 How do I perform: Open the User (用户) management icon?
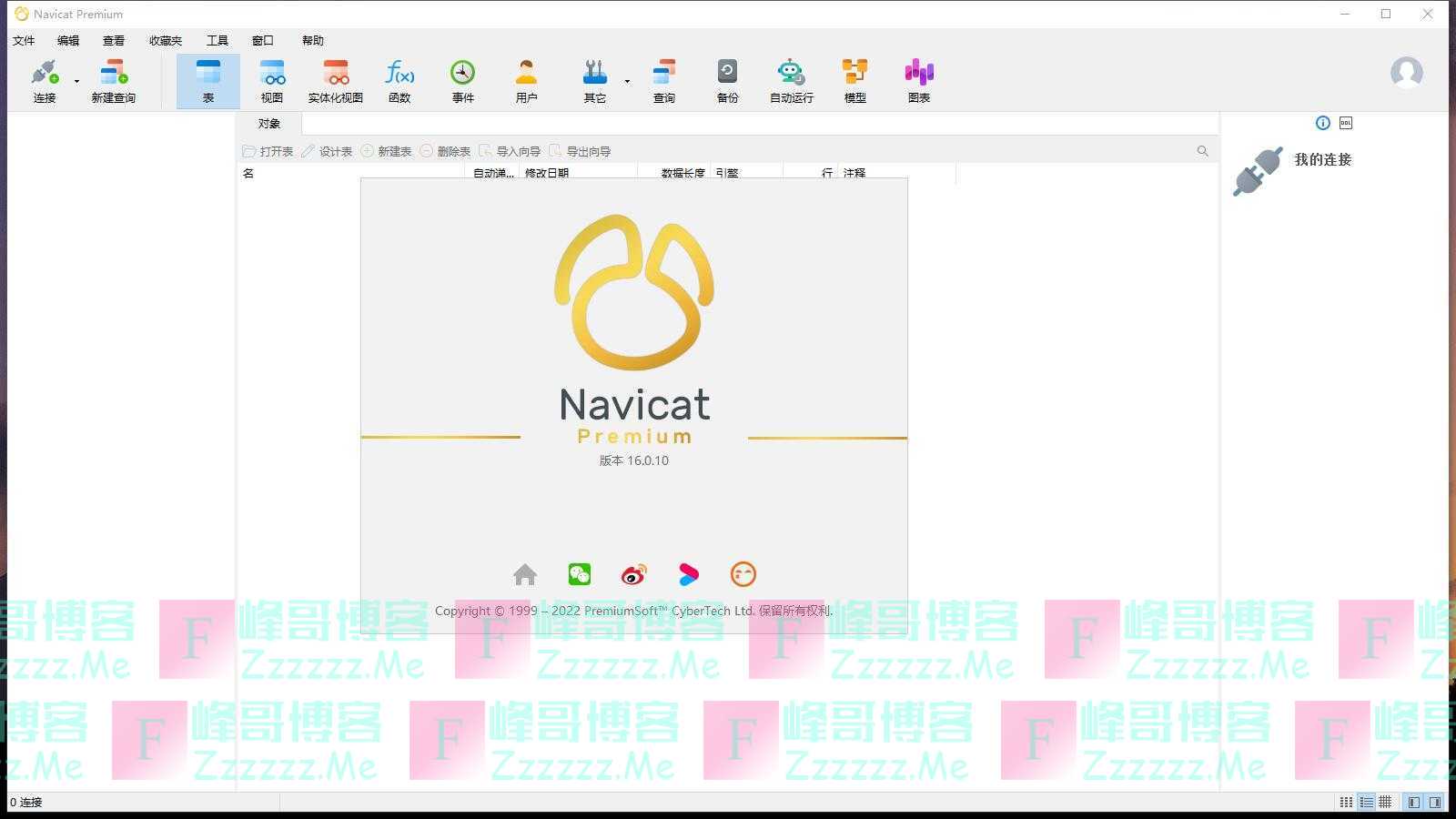(526, 80)
